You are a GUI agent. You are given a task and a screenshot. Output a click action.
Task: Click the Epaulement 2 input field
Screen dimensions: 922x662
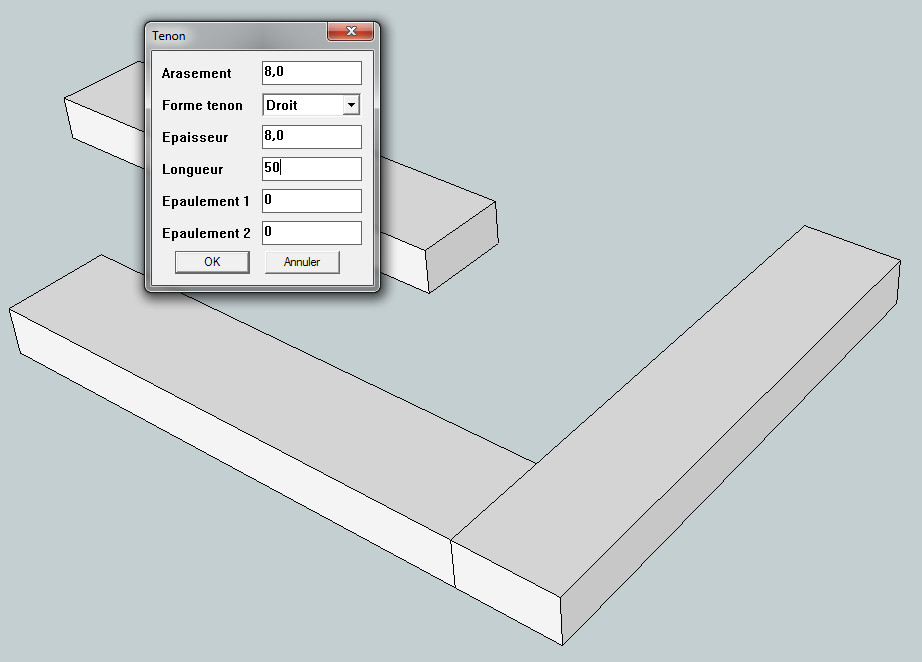(x=312, y=233)
